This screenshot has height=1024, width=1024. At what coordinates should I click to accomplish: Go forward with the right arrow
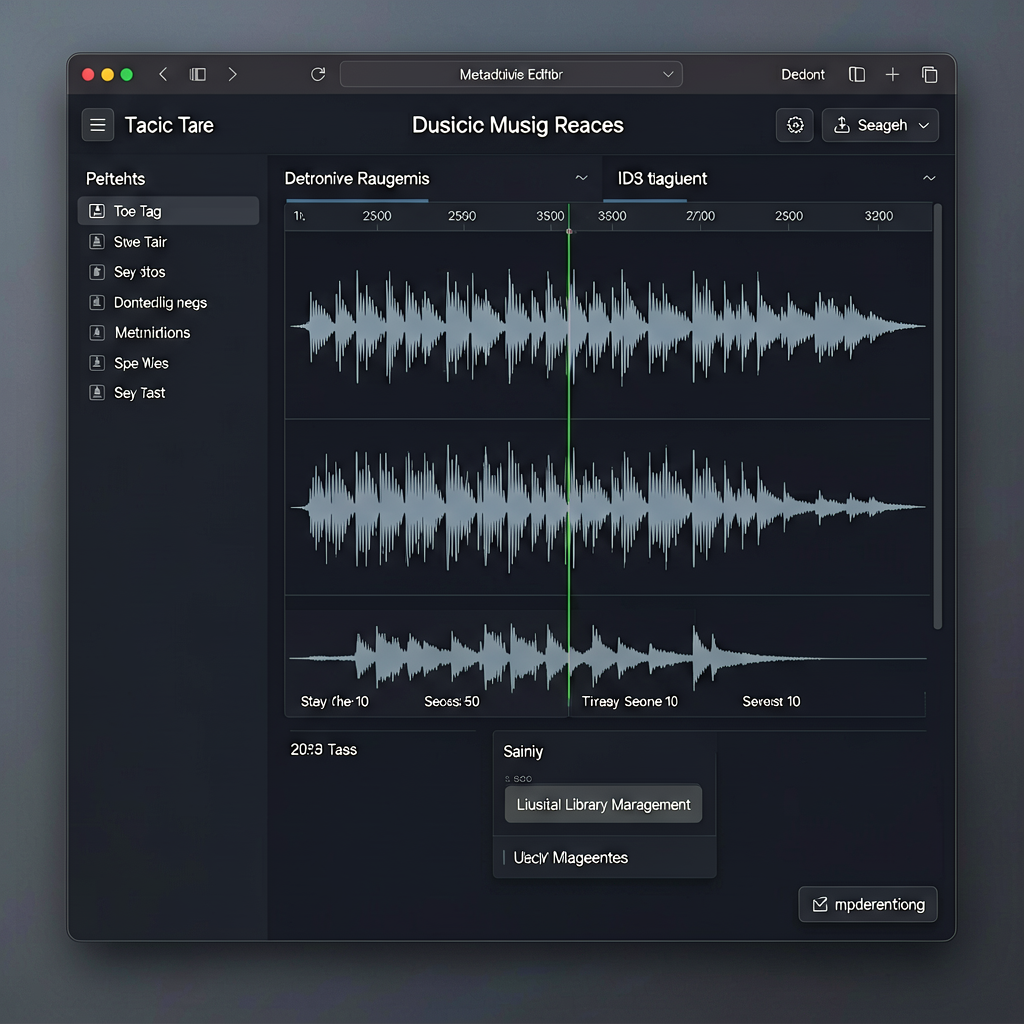232,74
